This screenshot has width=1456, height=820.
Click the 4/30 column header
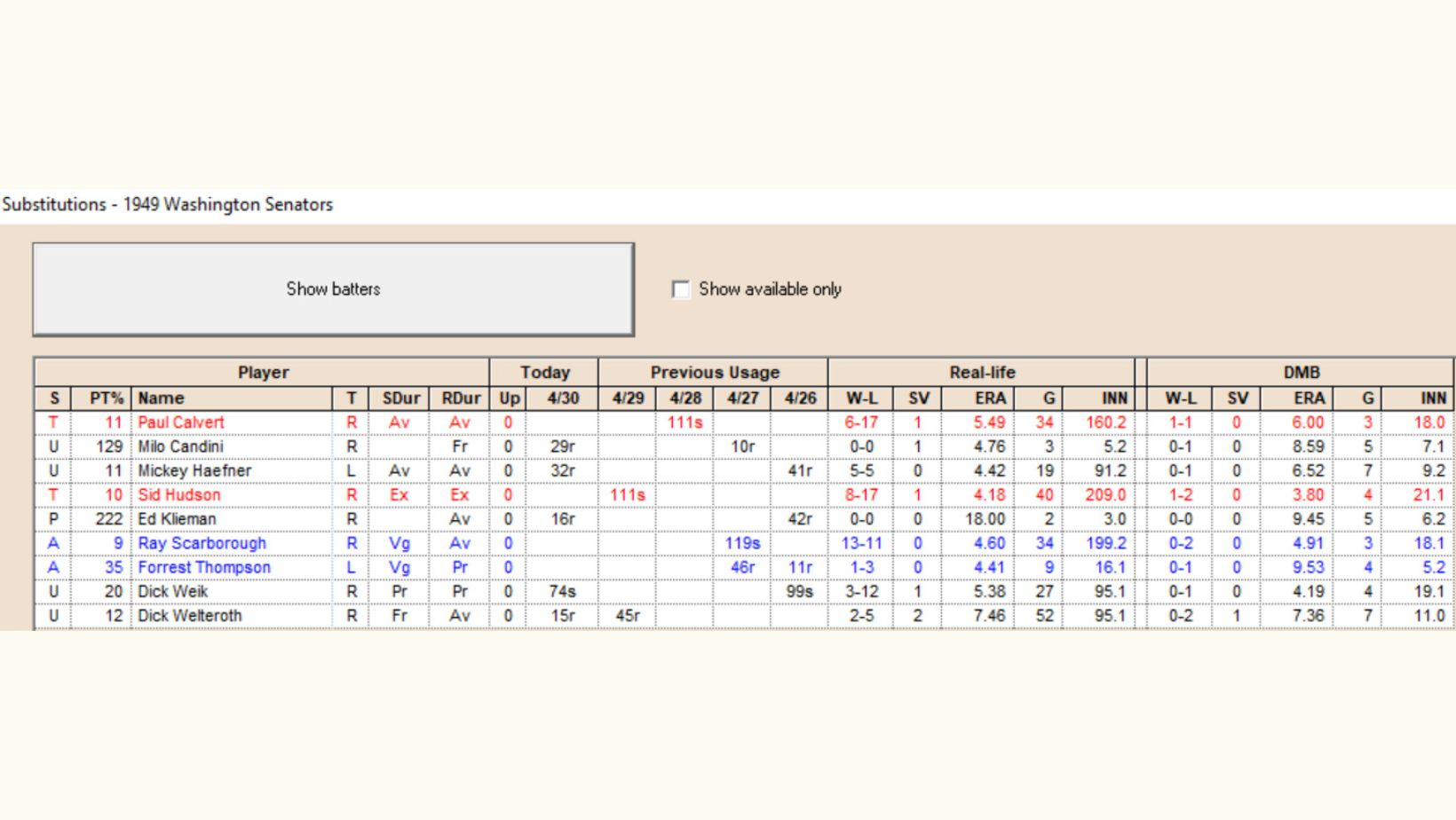562,398
